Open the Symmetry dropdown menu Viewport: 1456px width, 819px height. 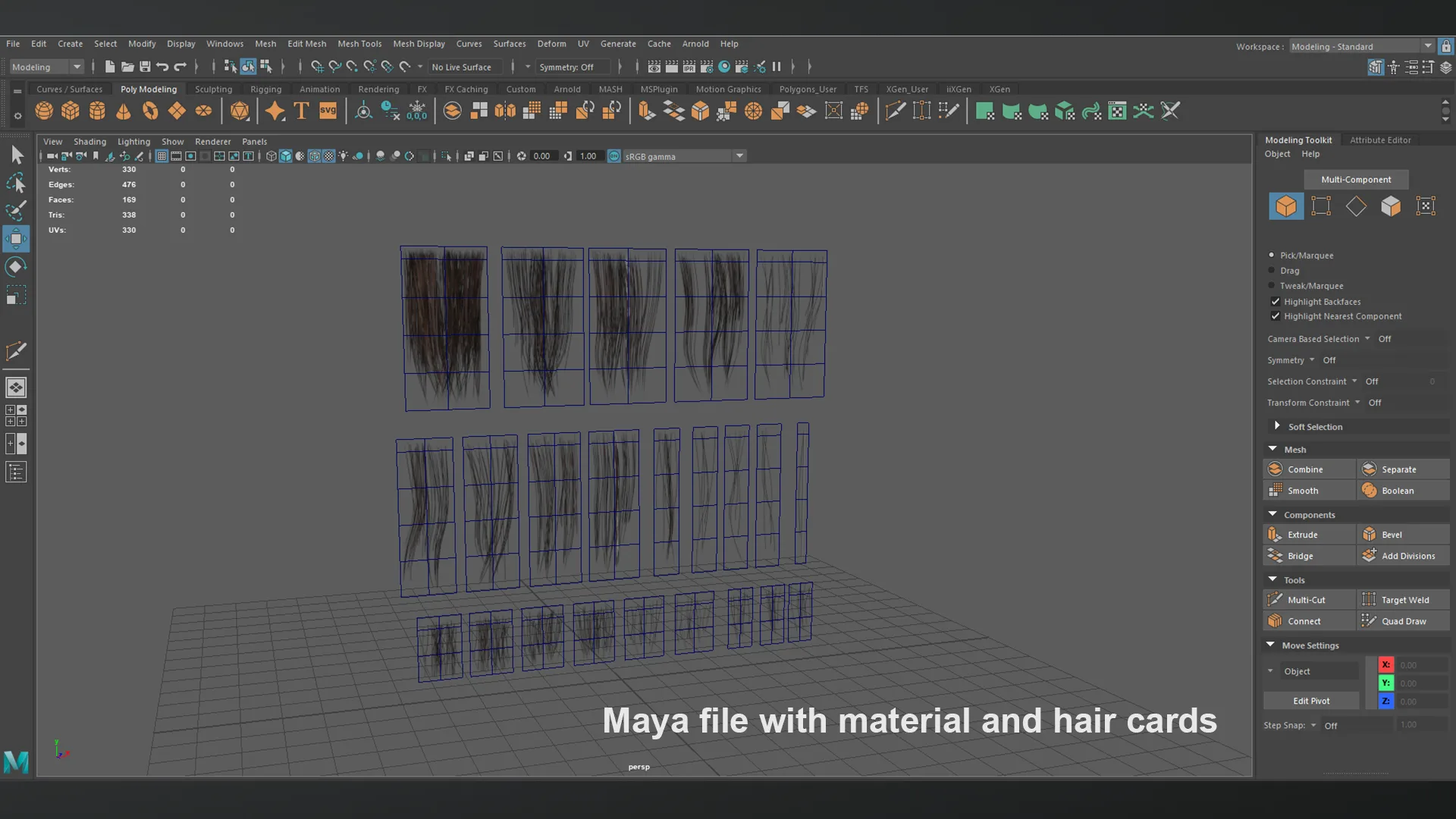click(x=1311, y=359)
